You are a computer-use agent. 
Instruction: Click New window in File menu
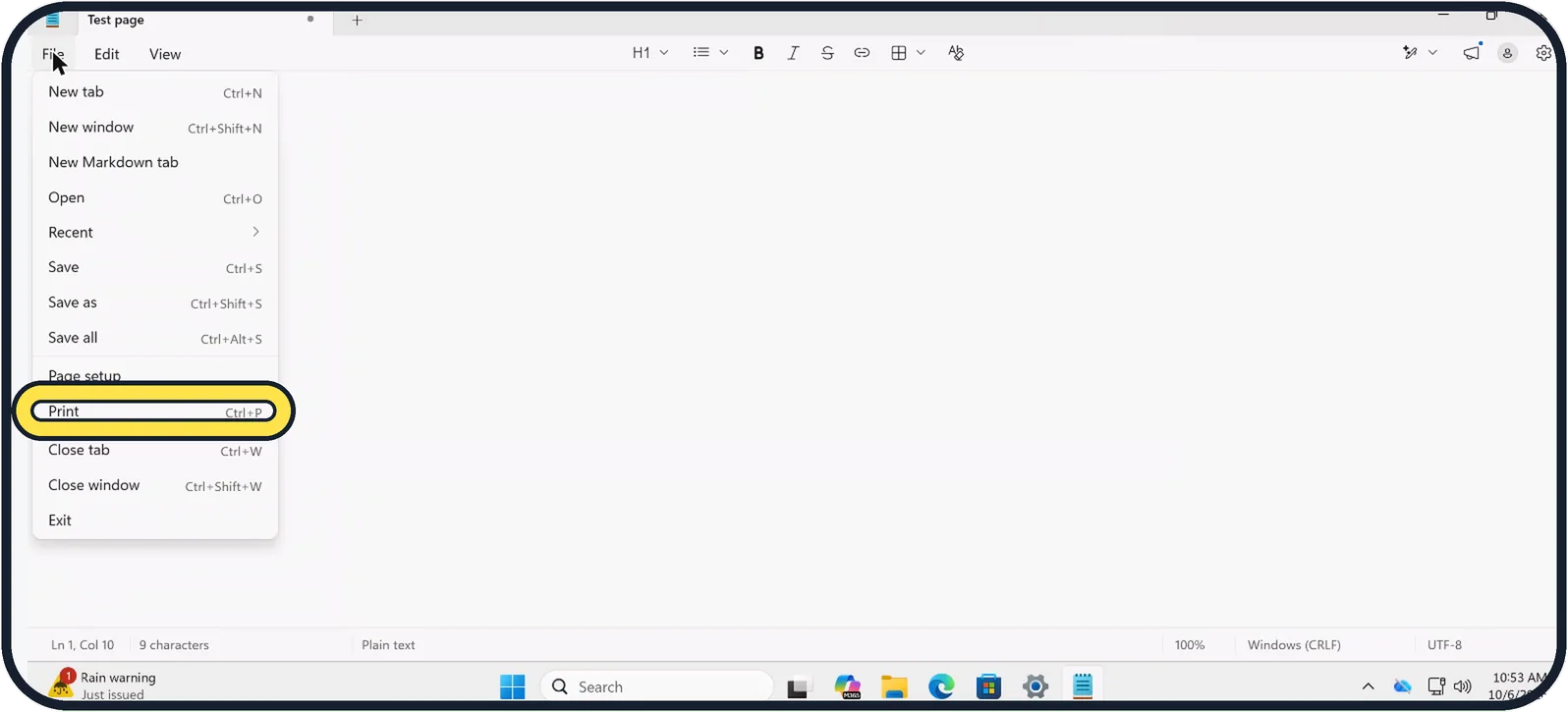(x=155, y=128)
